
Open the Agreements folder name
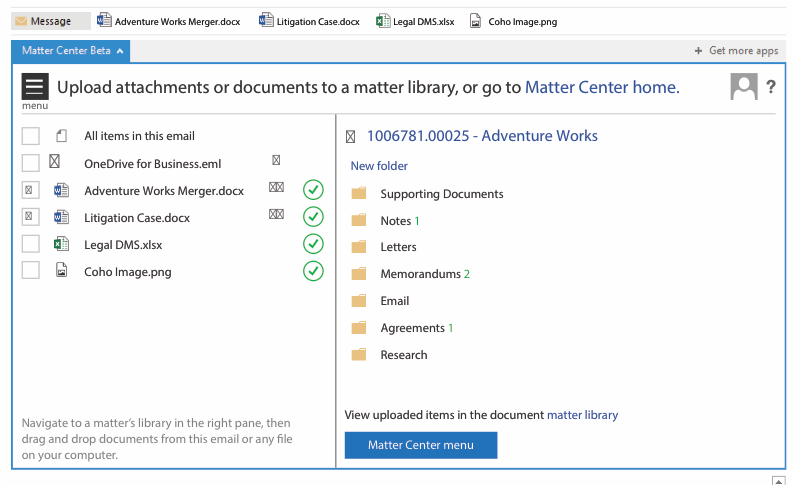(x=412, y=328)
